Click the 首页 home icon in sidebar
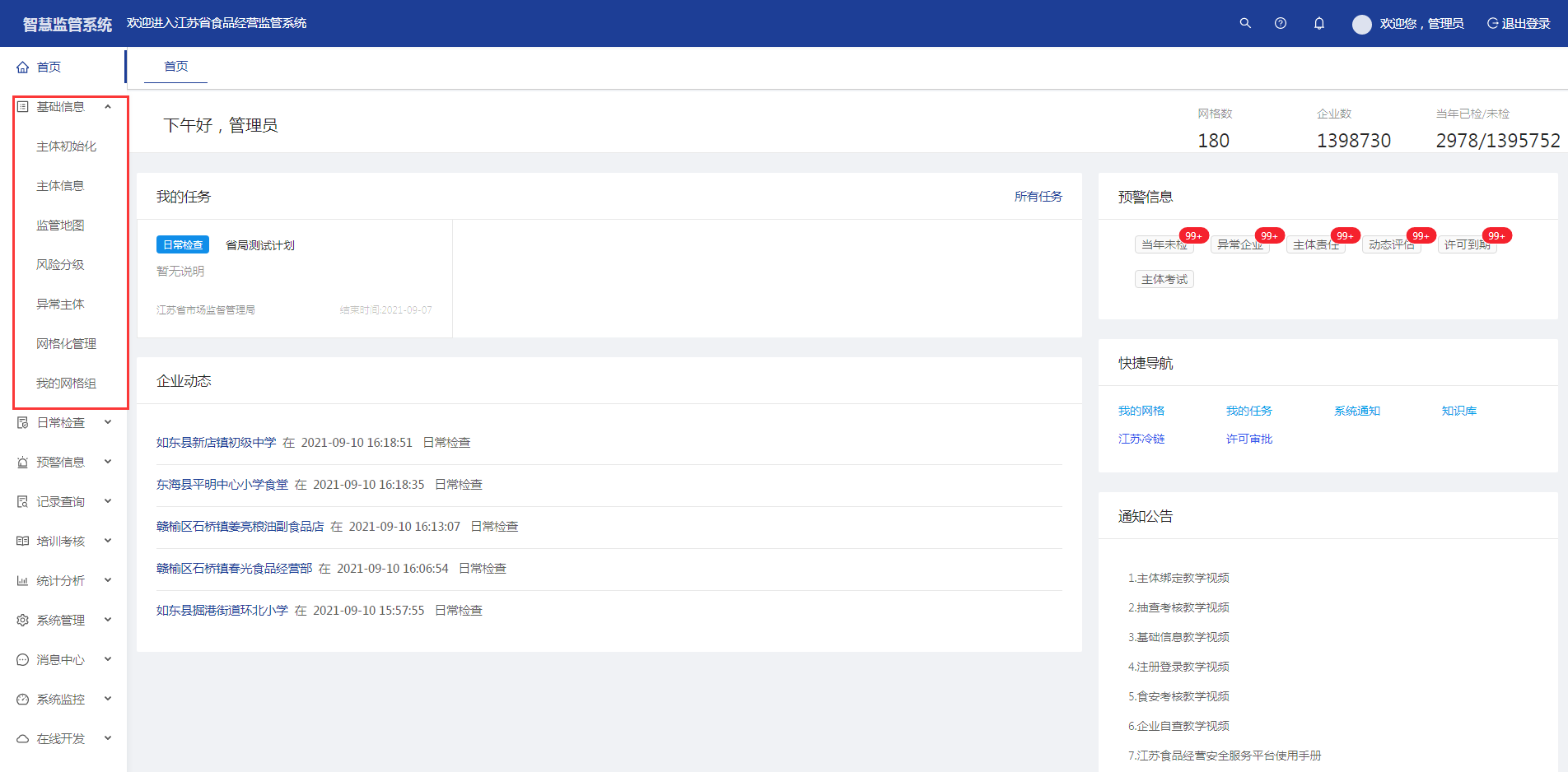Screen dimensions: 1568x772 pyautogui.click(x=23, y=67)
